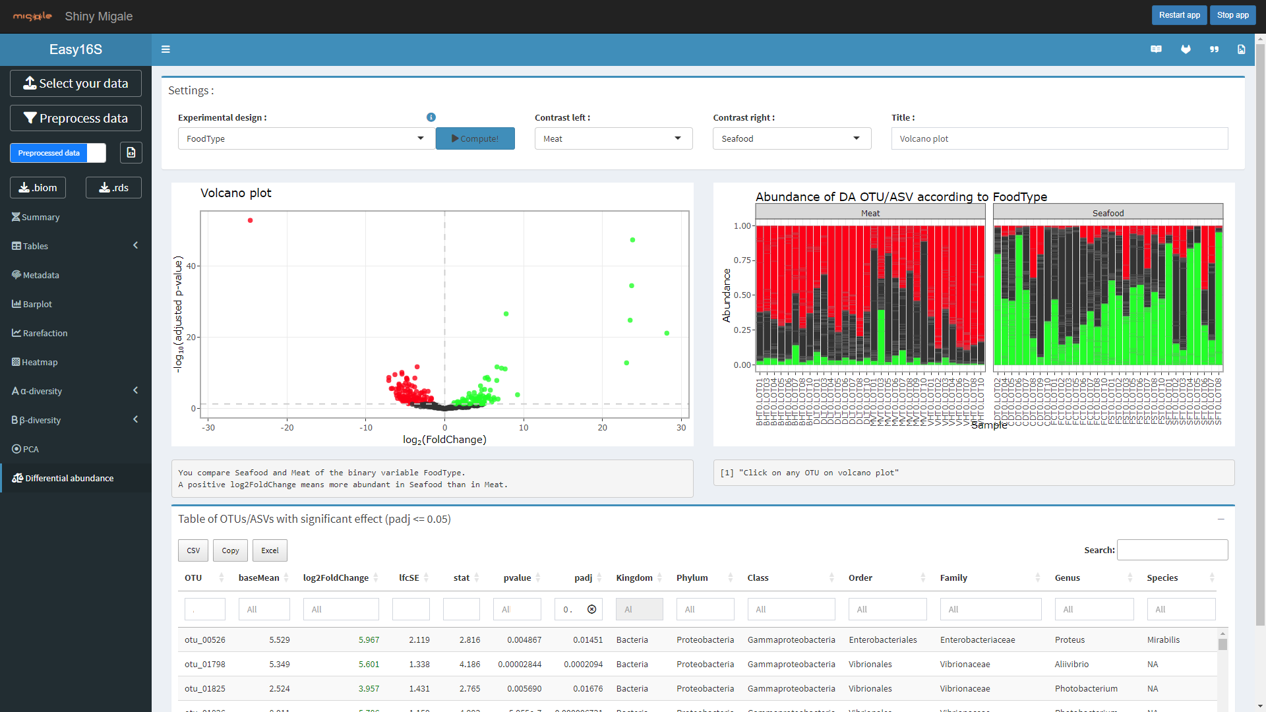Open the Experimental design dropdown
Viewport: 1266px width, 712px height.
pos(304,139)
